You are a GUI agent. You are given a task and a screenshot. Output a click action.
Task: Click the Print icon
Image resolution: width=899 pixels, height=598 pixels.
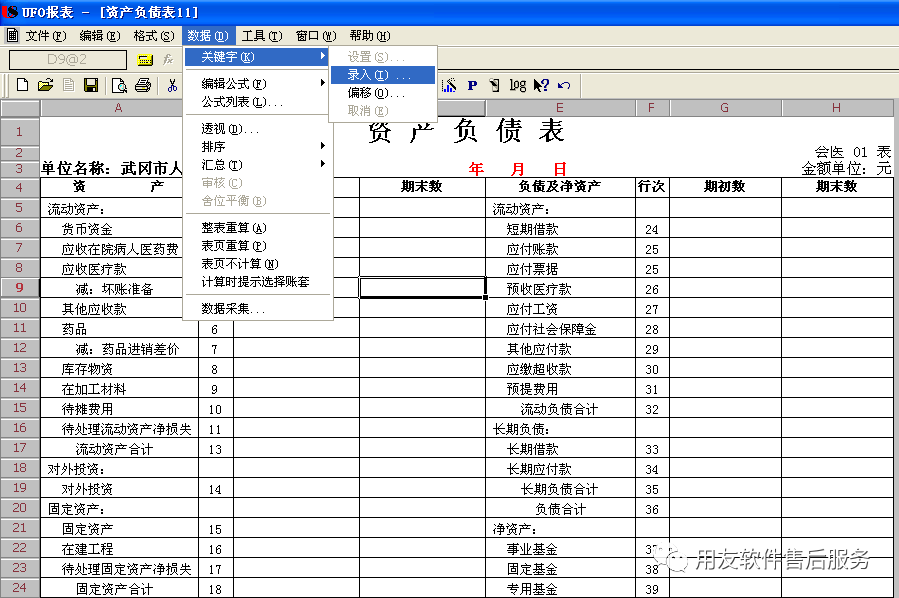(143, 85)
